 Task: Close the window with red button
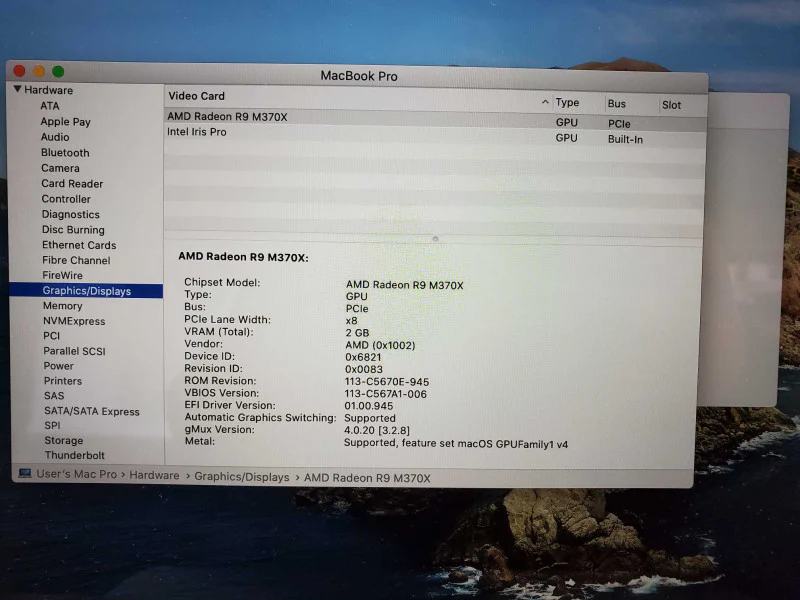[19, 70]
